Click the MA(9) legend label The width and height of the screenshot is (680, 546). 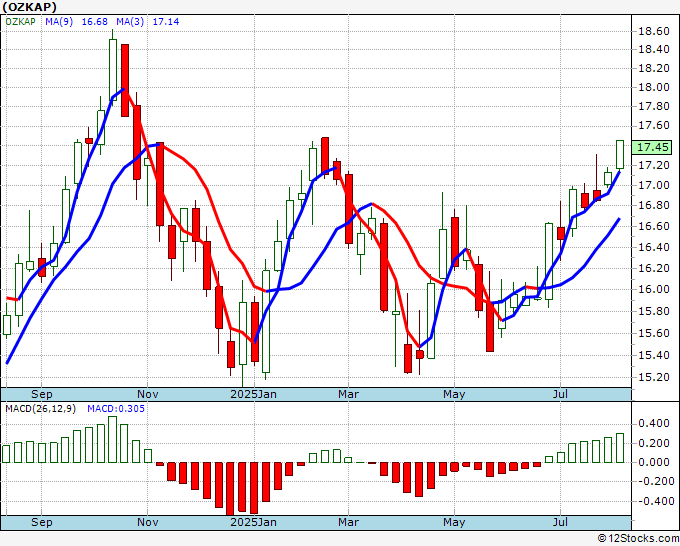(x=59, y=22)
